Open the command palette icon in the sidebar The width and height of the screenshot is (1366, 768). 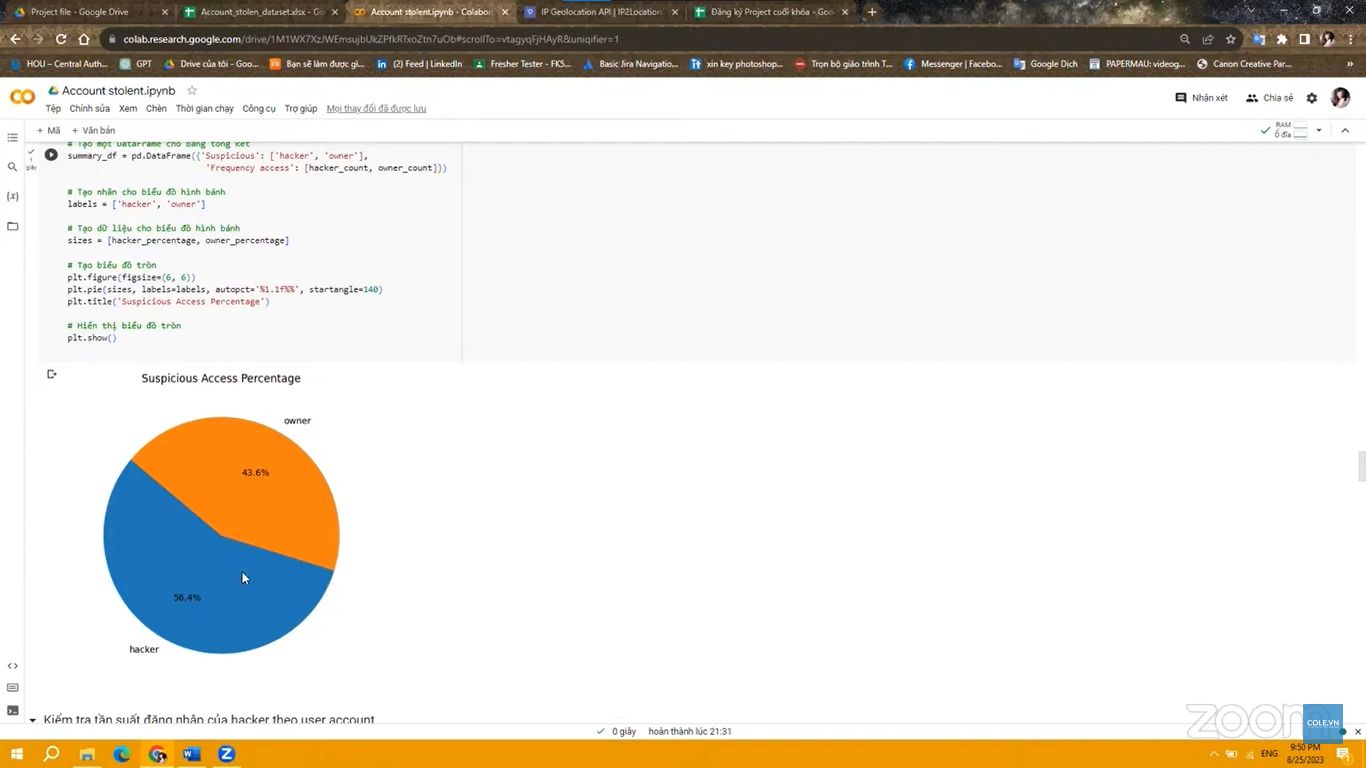point(13,688)
